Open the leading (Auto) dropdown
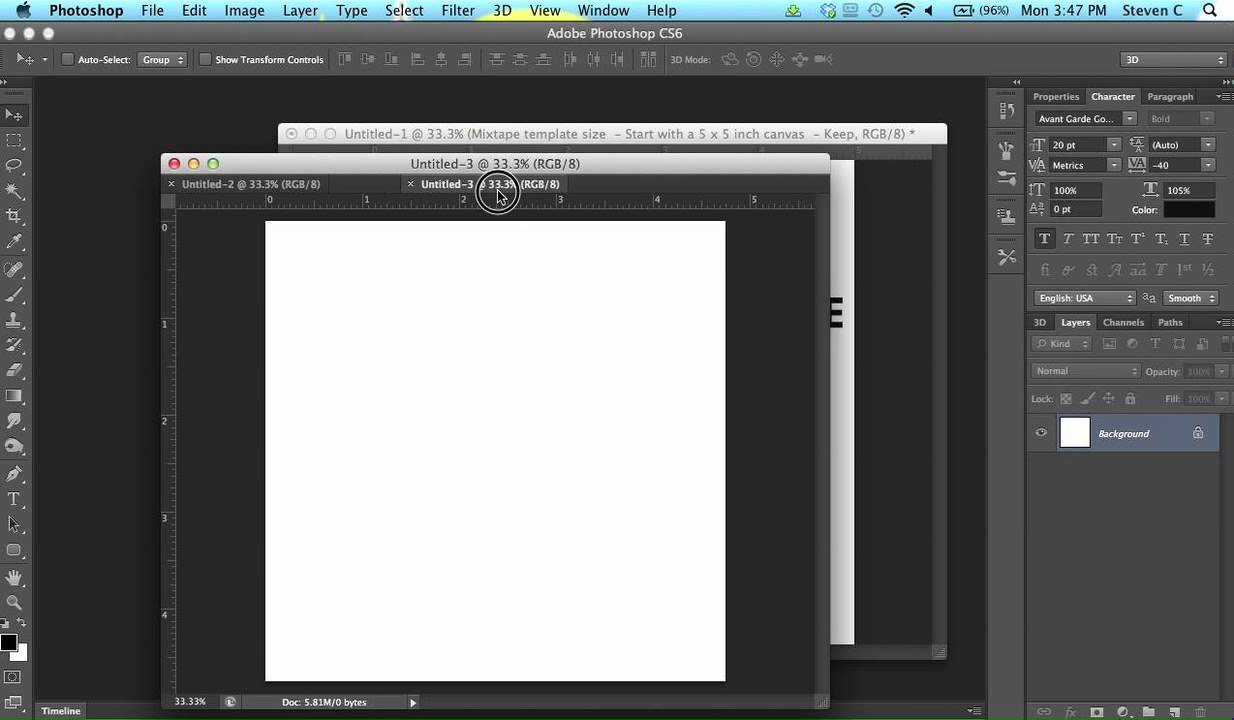Viewport: 1234px width, 720px height. tap(1209, 145)
